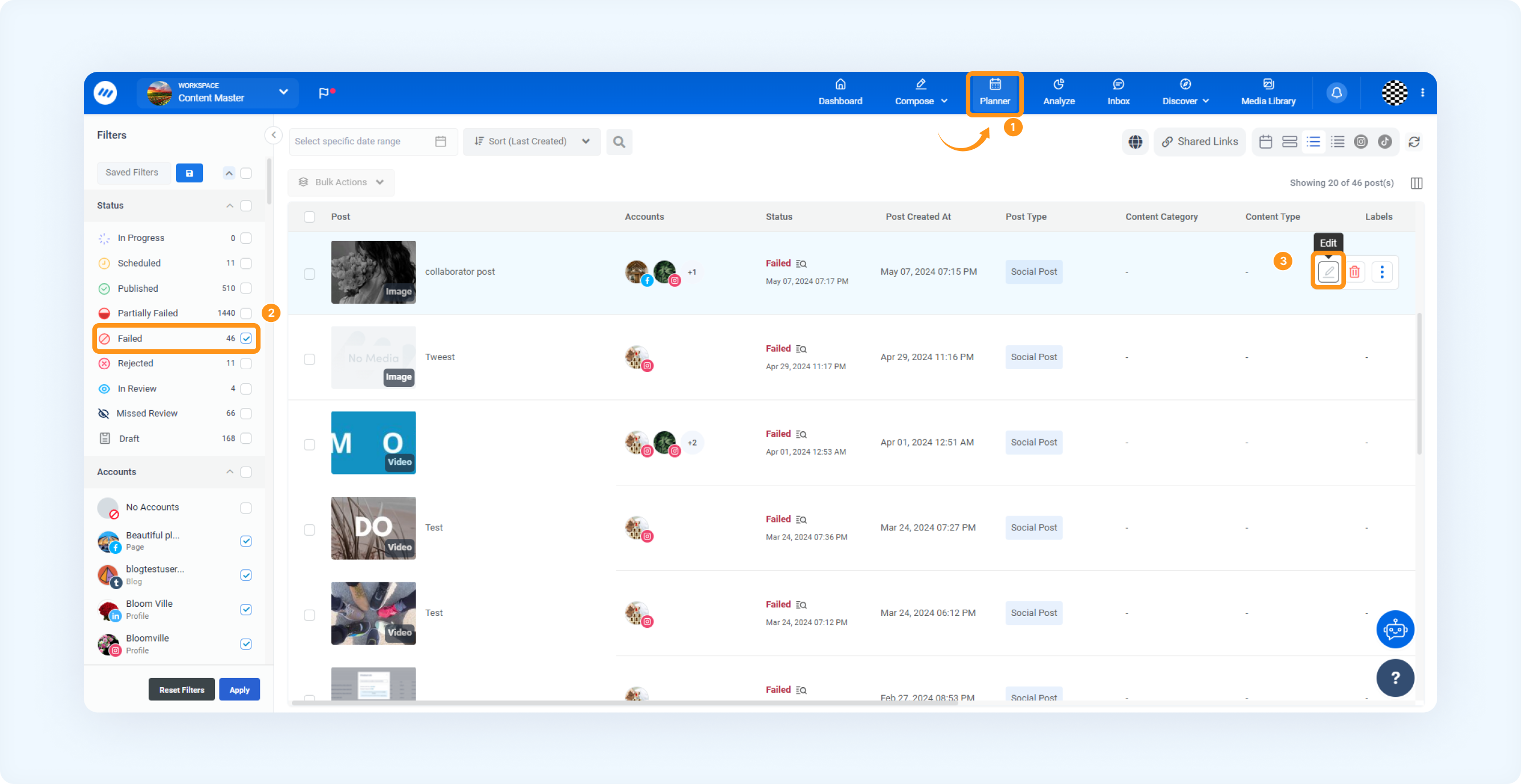Select the list view icon
1521x784 pixels.
pyautogui.click(x=1313, y=141)
